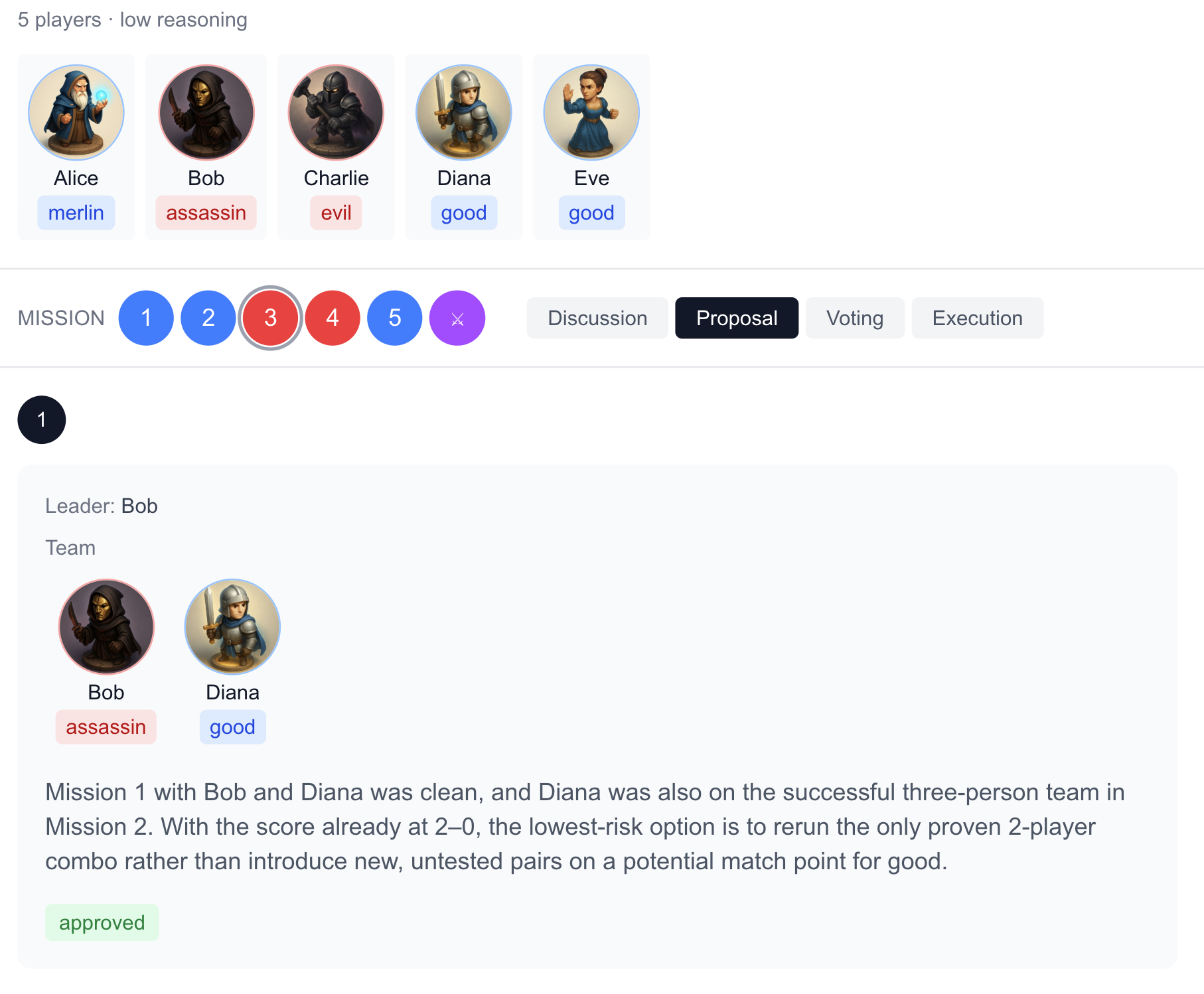Jump to mission 2 marker
Viewport: 1204px width, 994px height.
coord(208,319)
